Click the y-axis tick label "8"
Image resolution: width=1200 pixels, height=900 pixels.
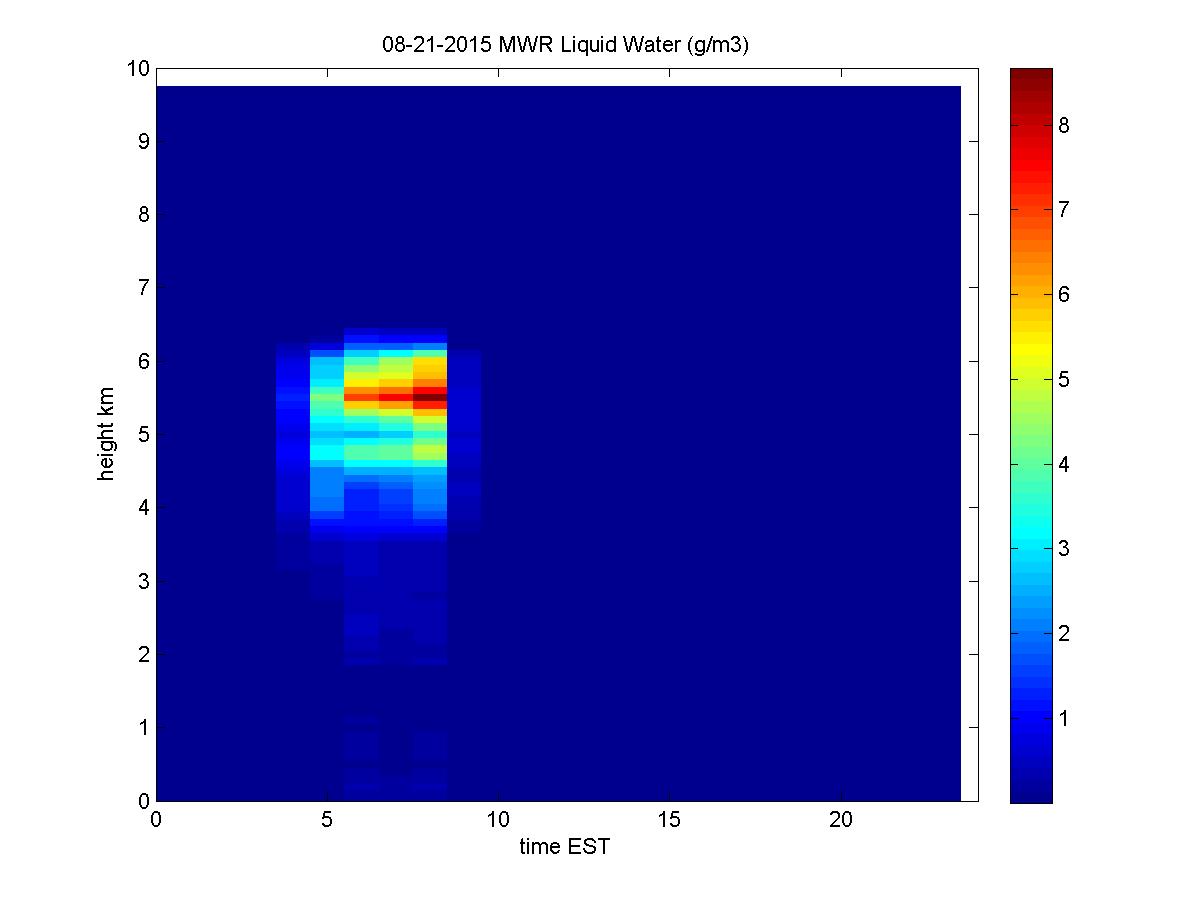pos(143,215)
